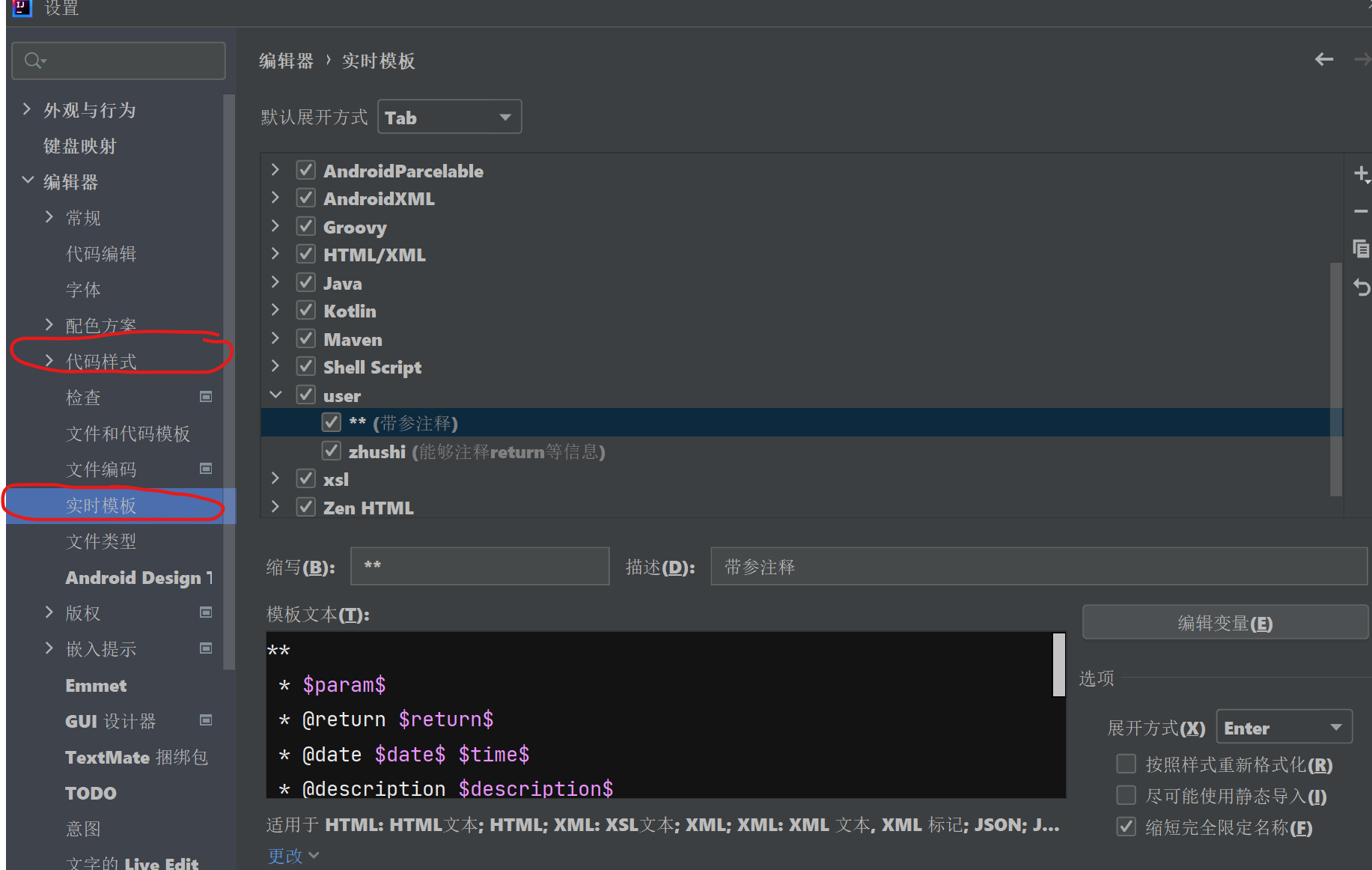Click the settings search magnifier icon
This screenshot has width=1372, height=870.
[34, 61]
